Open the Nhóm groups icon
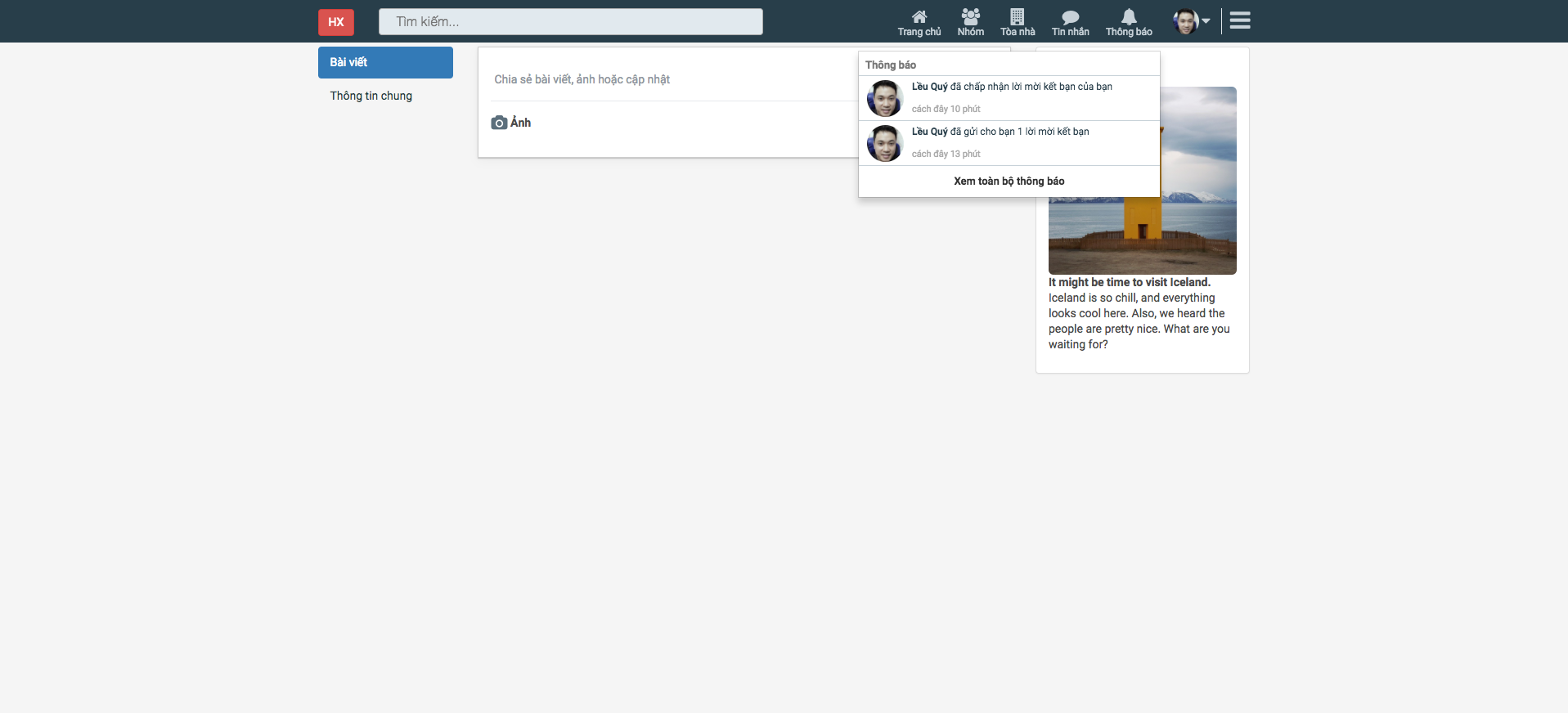Image resolution: width=1568 pixels, height=713 pixels. coord(970,17)
